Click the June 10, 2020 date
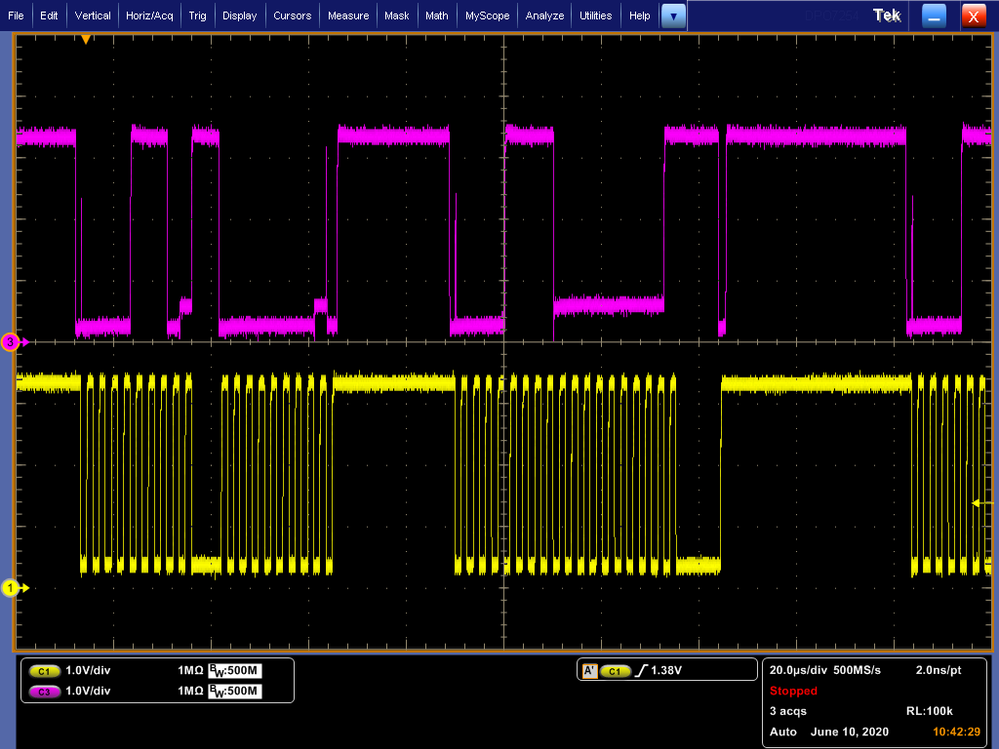The width and height of the screenshot is (999, 749). pyautogui.click(x=849, y=732)
